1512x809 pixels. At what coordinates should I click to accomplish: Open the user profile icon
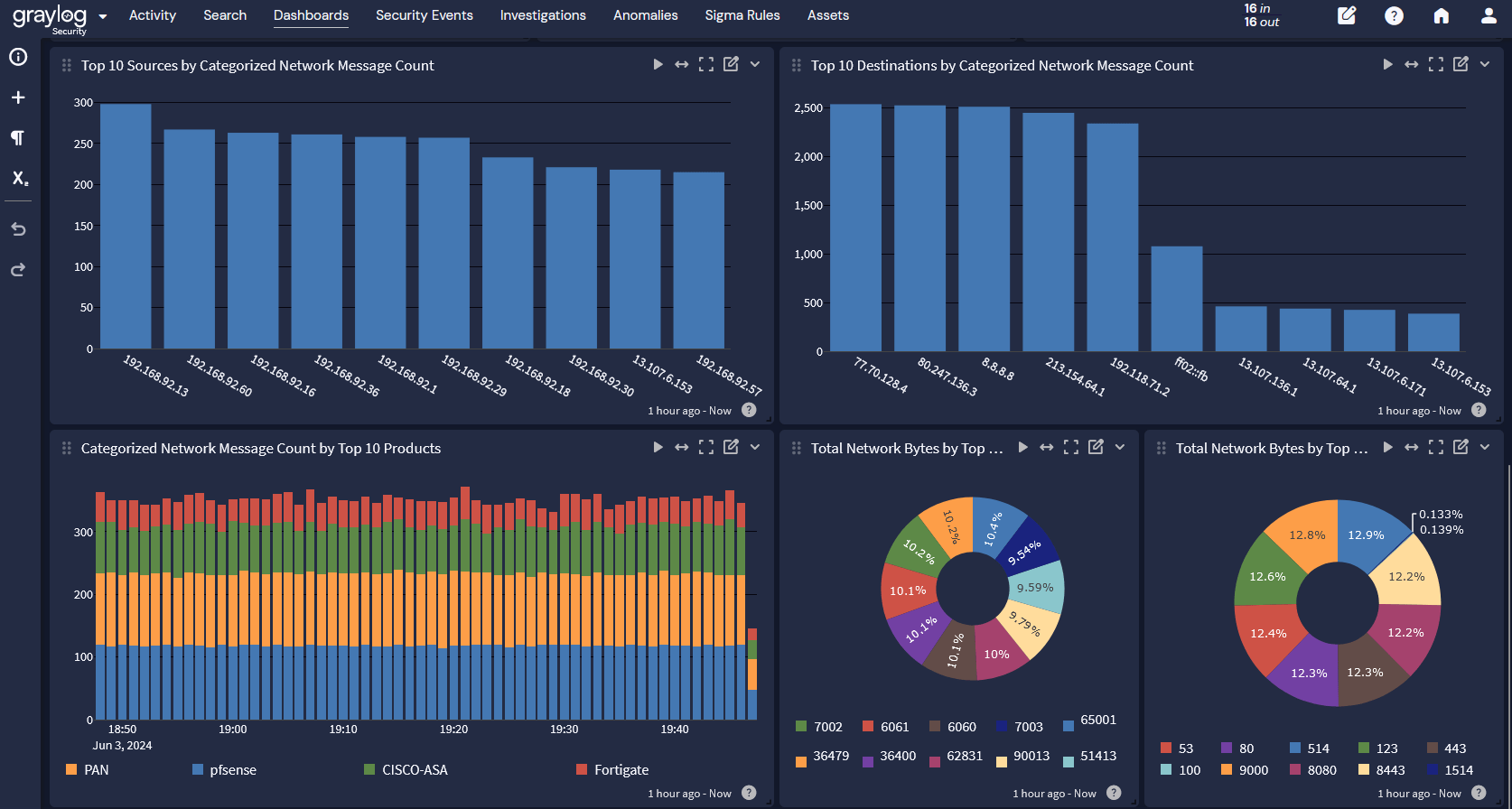[x=1489, y=15]
